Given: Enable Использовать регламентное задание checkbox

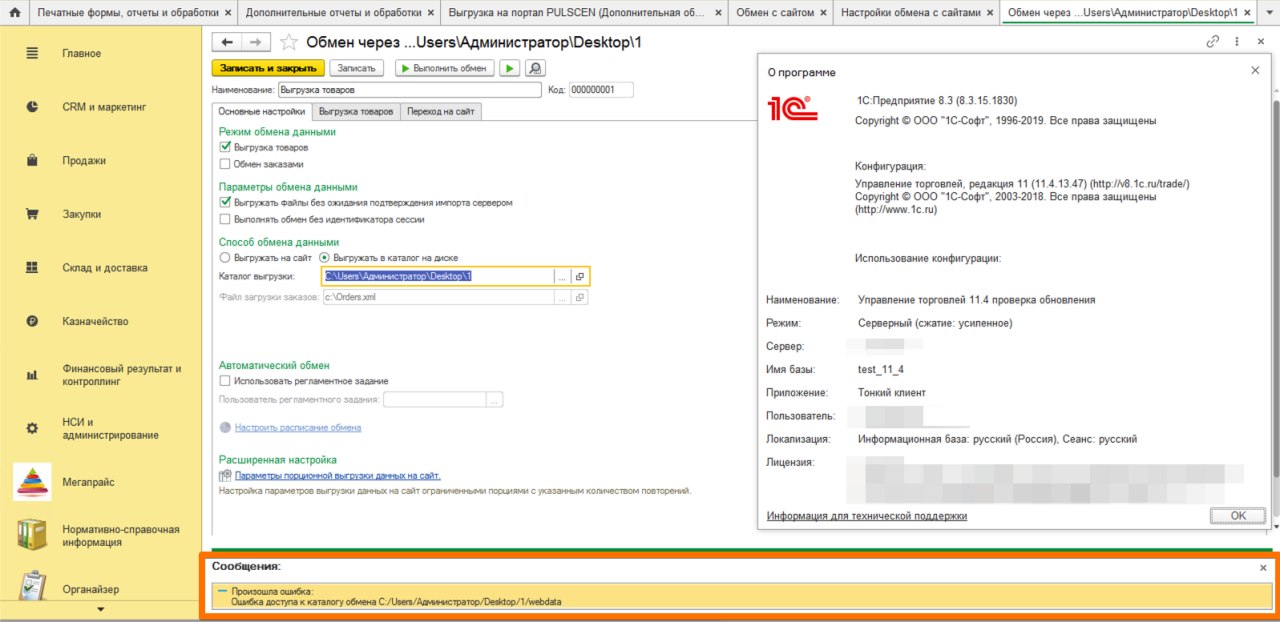Looking at the screenshot, I should (225, 381).
